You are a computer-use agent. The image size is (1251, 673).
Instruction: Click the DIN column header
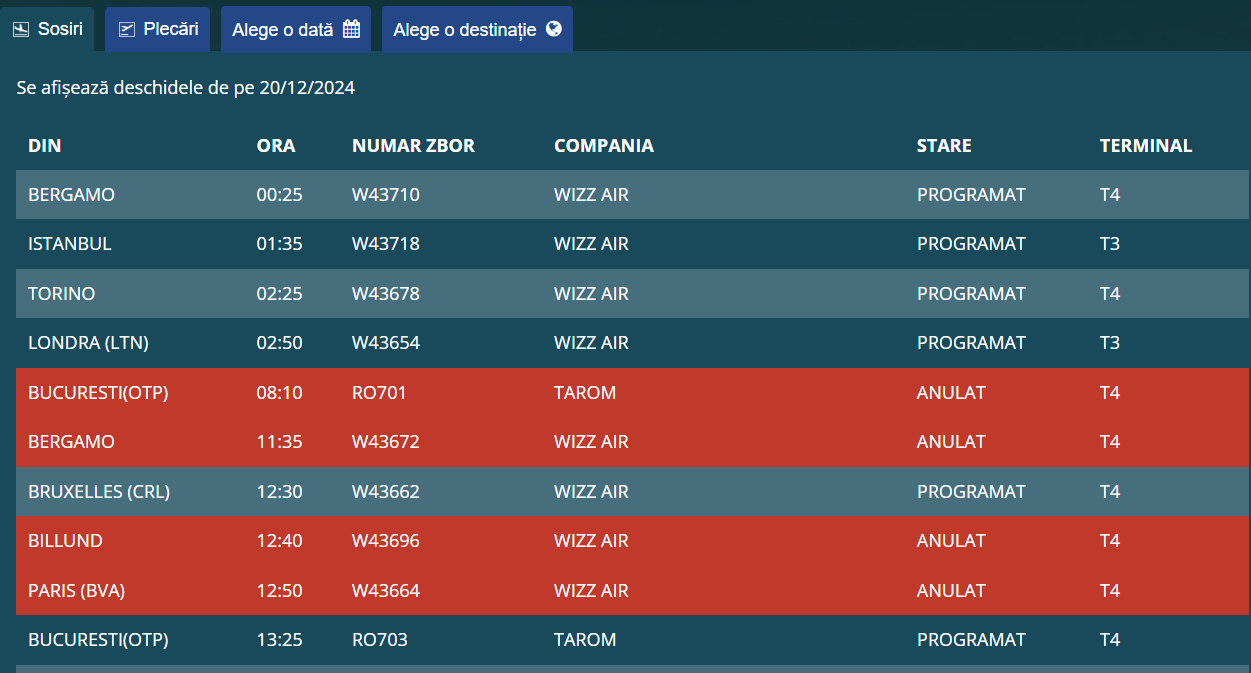(x=45, y=146)
